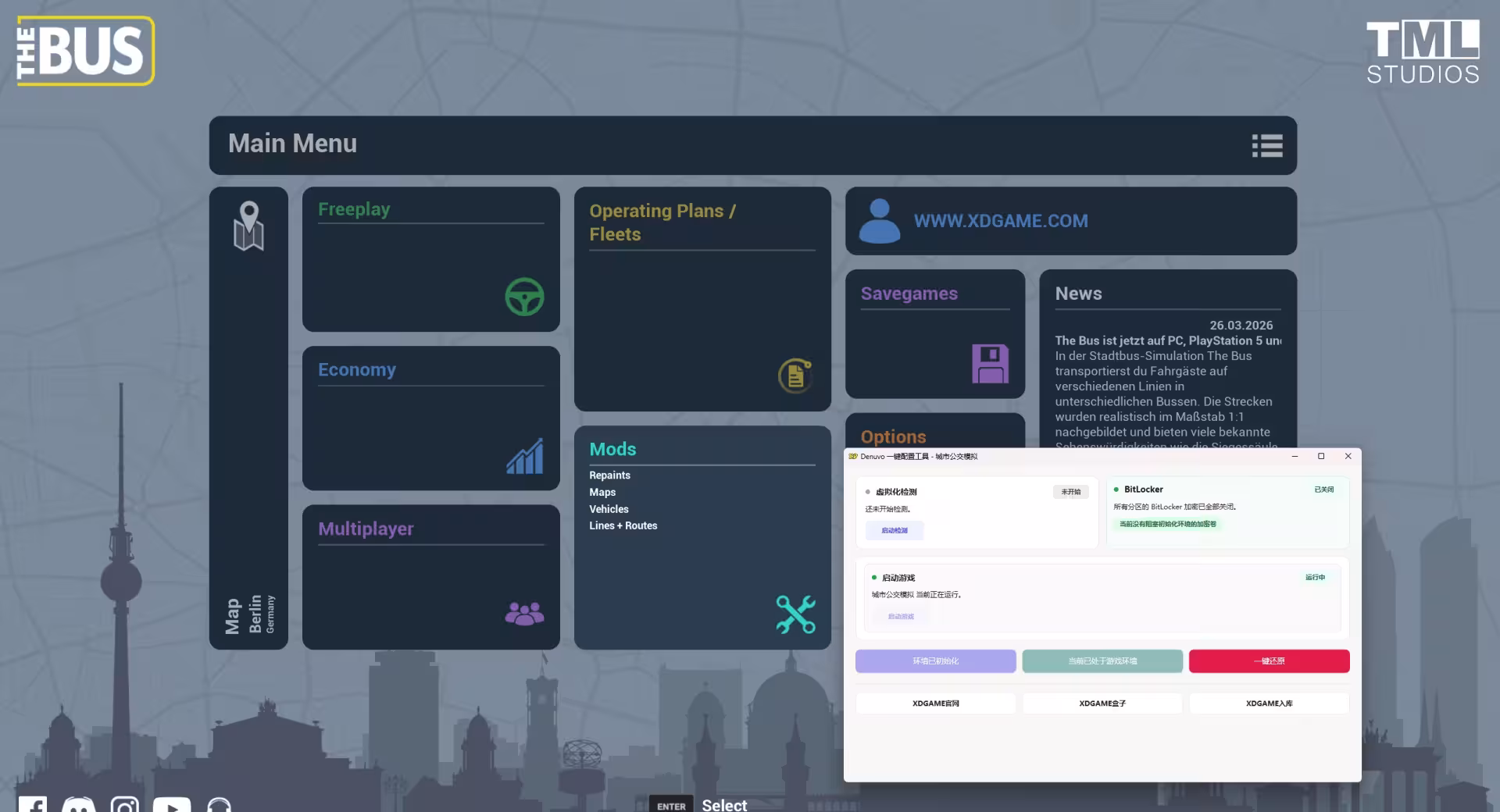Open Repaints under Mods
The image size is (1500, 812).
pos(609,475)
